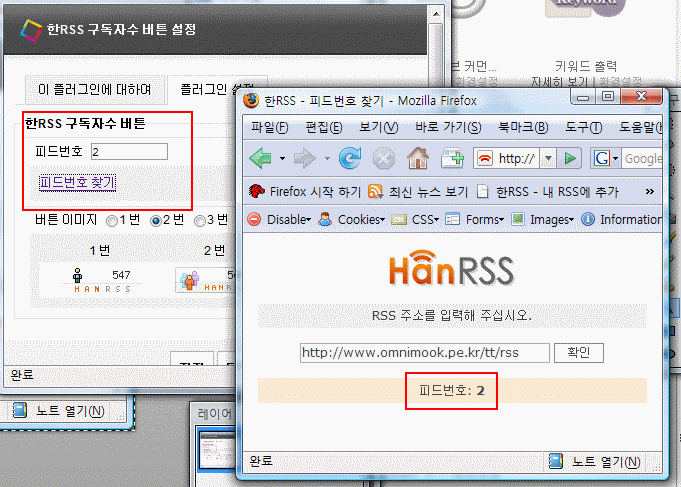The image size is (681, 487).
Task: Open the 도구(T) menu in Firefox
Action: coord(583,128)
